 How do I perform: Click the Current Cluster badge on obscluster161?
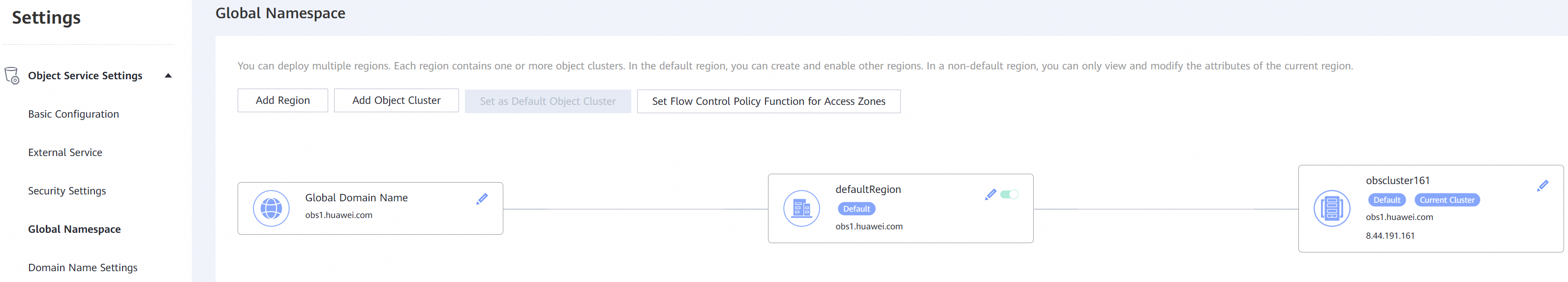[1447, 200]
